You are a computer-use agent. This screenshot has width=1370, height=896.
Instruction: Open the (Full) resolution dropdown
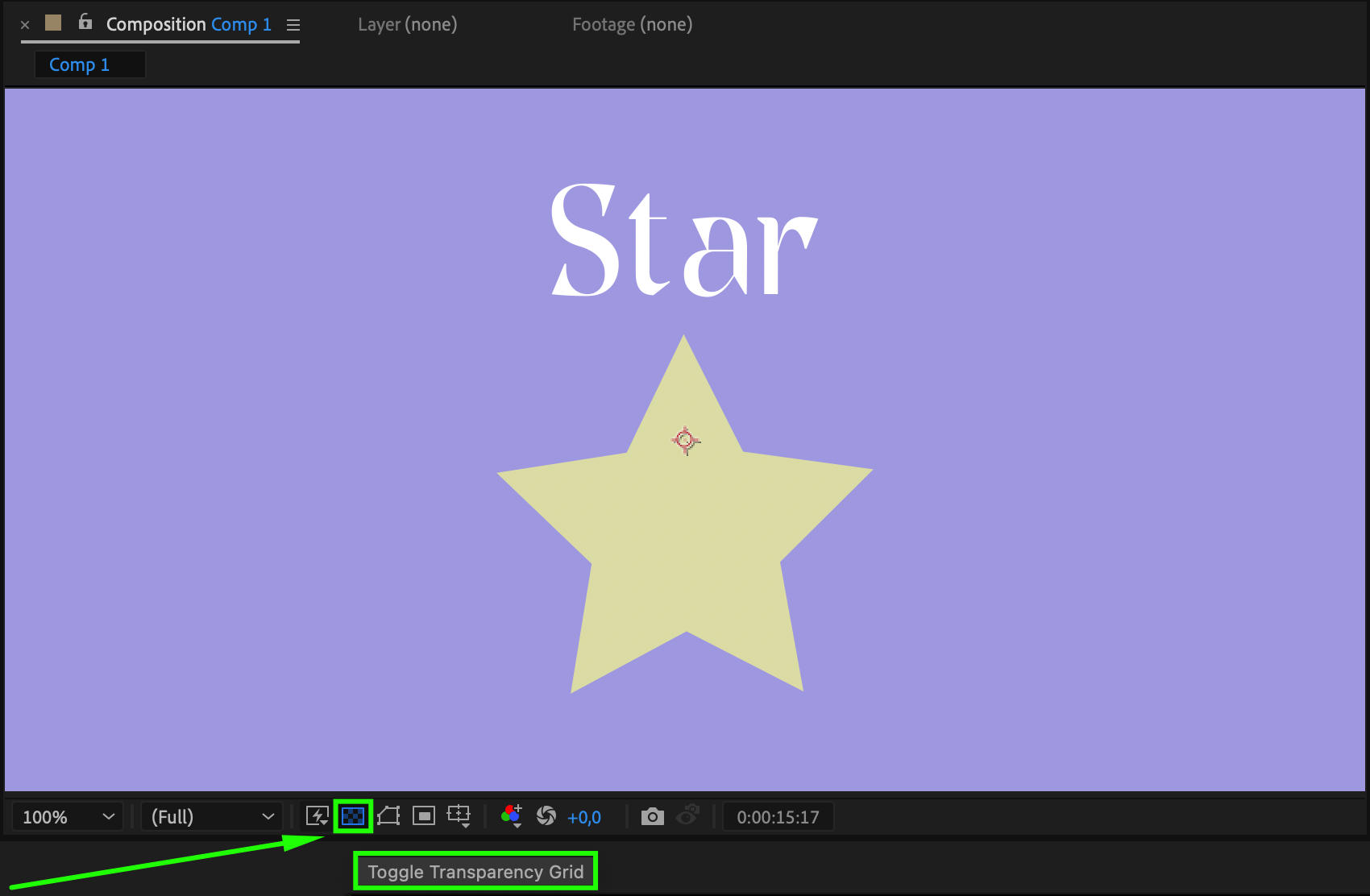coord(212,817)
